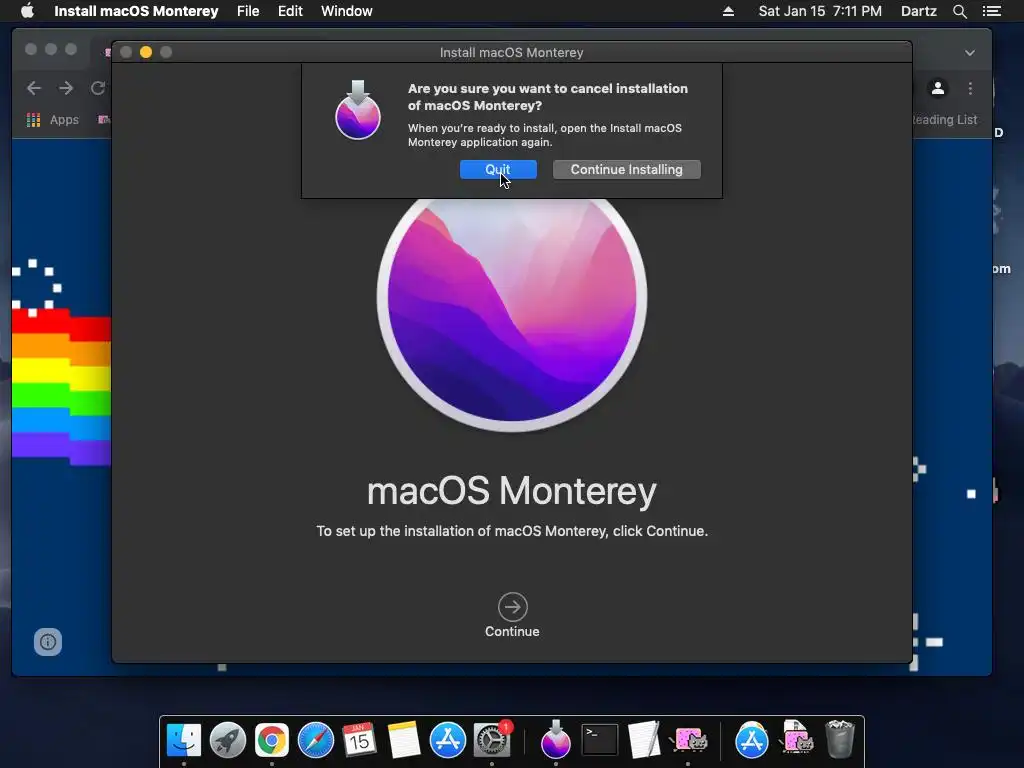The height and width of the screenshot is (768, 1024).
Task: Click the Chrome back arrow
Action: (34, 88)
